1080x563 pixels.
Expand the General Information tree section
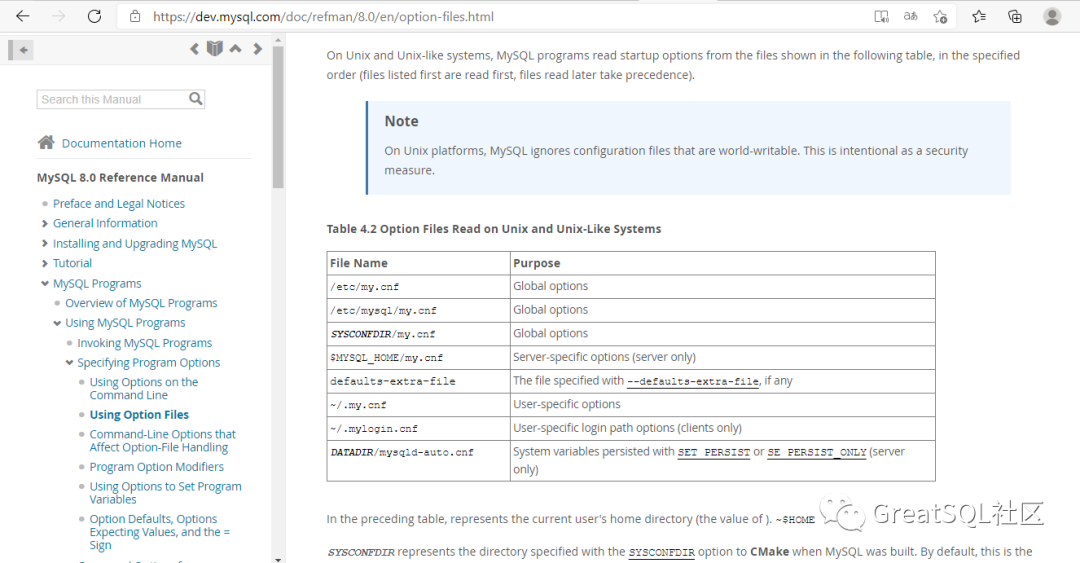(x=45, y=224)
